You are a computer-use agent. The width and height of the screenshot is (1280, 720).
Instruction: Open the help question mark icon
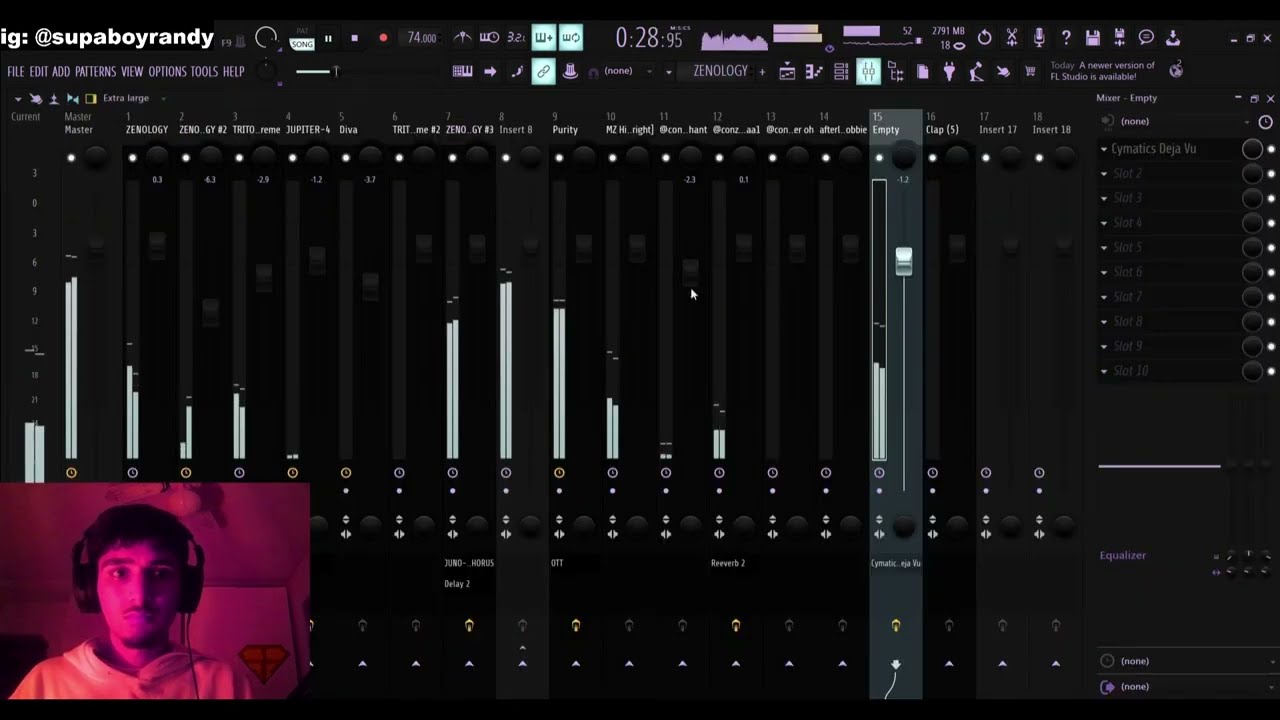1066,38
